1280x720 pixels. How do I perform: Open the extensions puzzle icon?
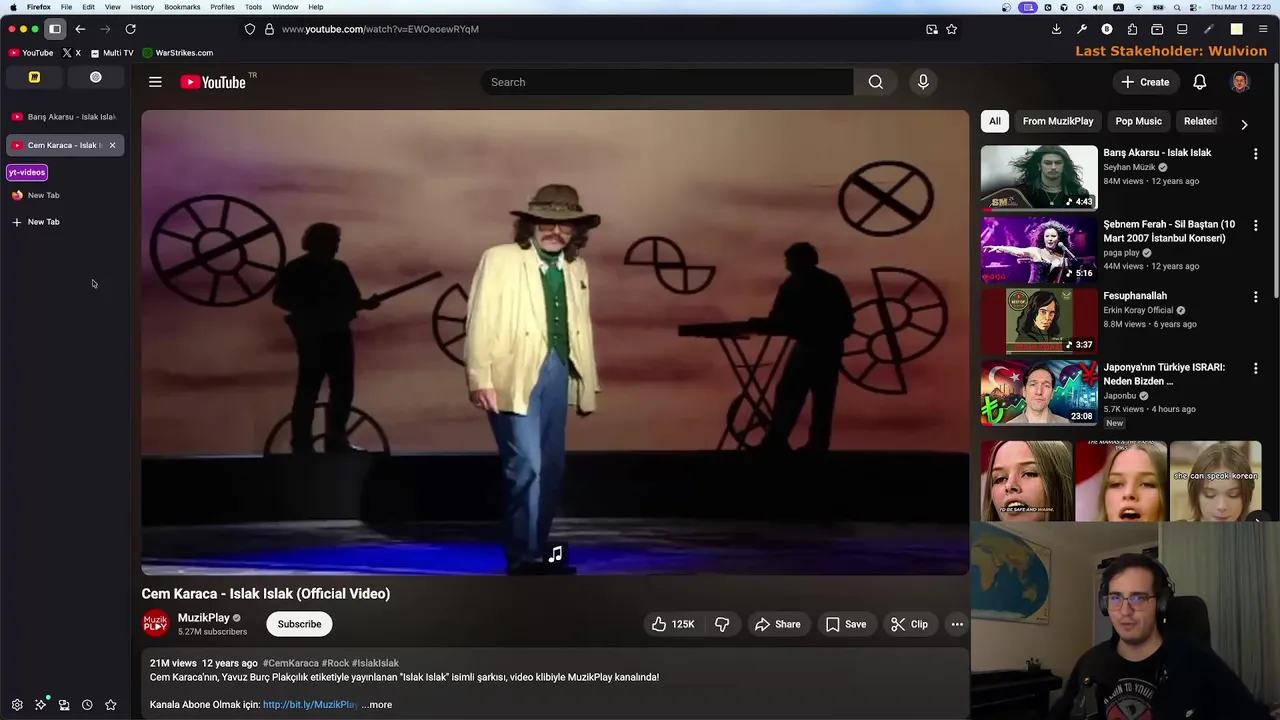1132,29
